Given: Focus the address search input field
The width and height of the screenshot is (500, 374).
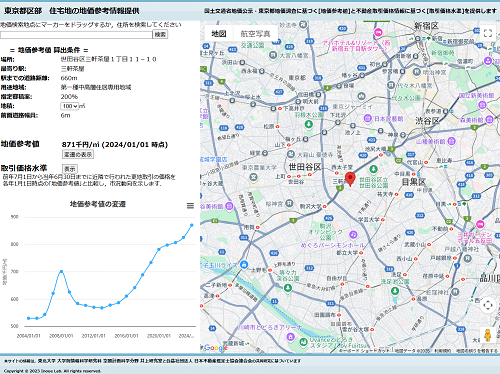Looking at the screenshot, I should pos(76,35).
